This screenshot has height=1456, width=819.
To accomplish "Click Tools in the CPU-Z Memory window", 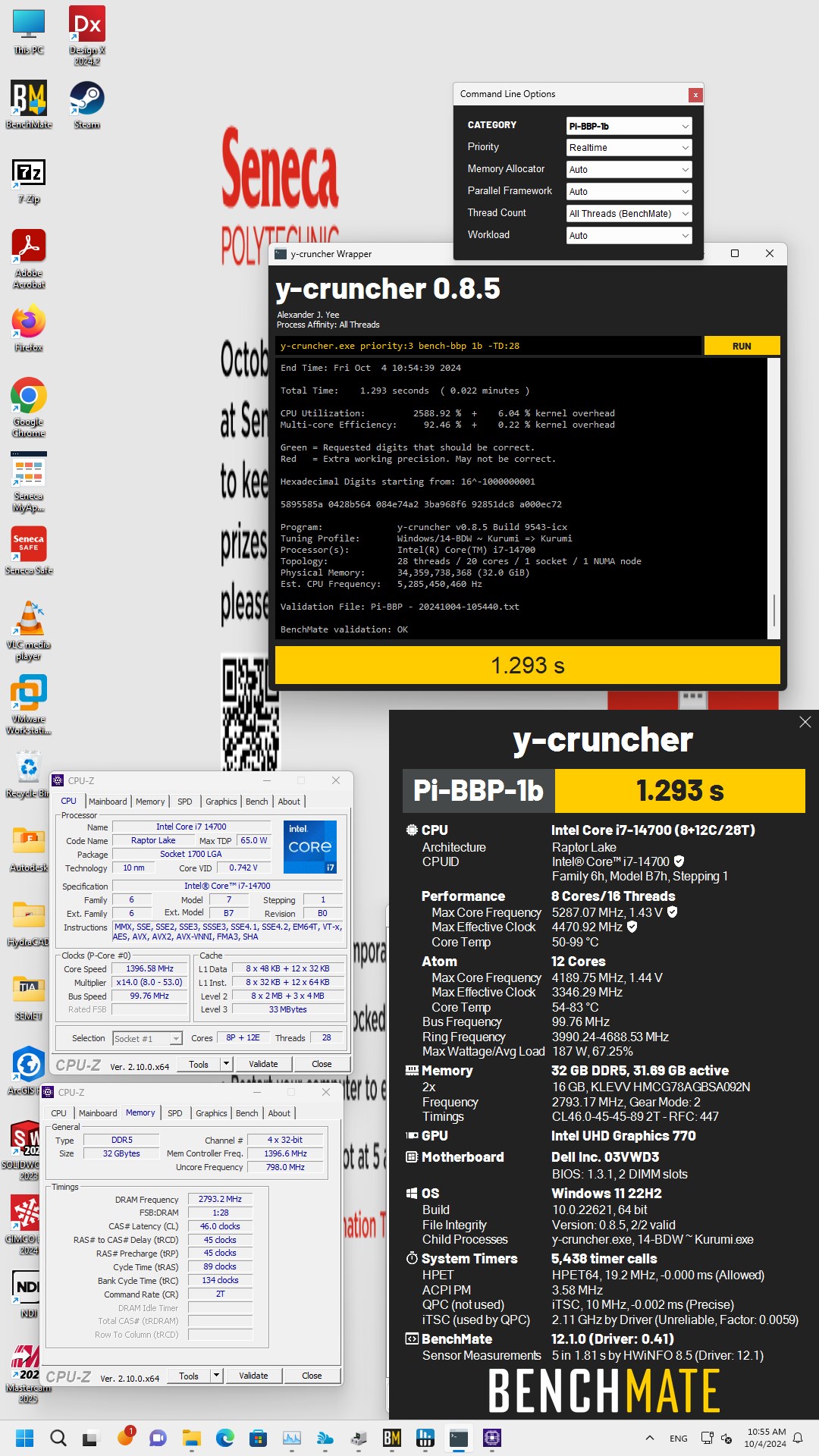I will coord(189,1376).
